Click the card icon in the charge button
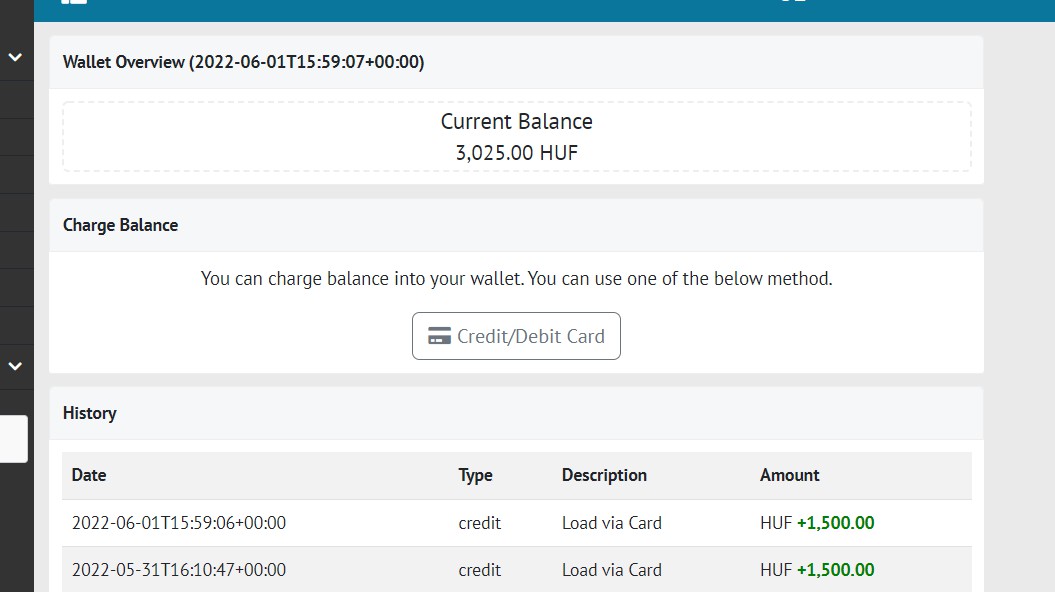The width and height of the screenshot is (1055, 592). [439, 336]
